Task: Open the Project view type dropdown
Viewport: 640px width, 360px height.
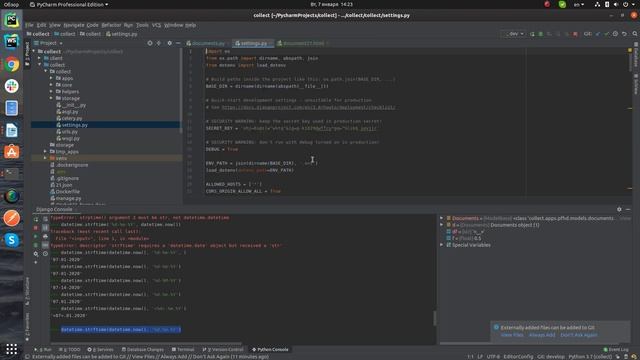Action: coord(49,43)
